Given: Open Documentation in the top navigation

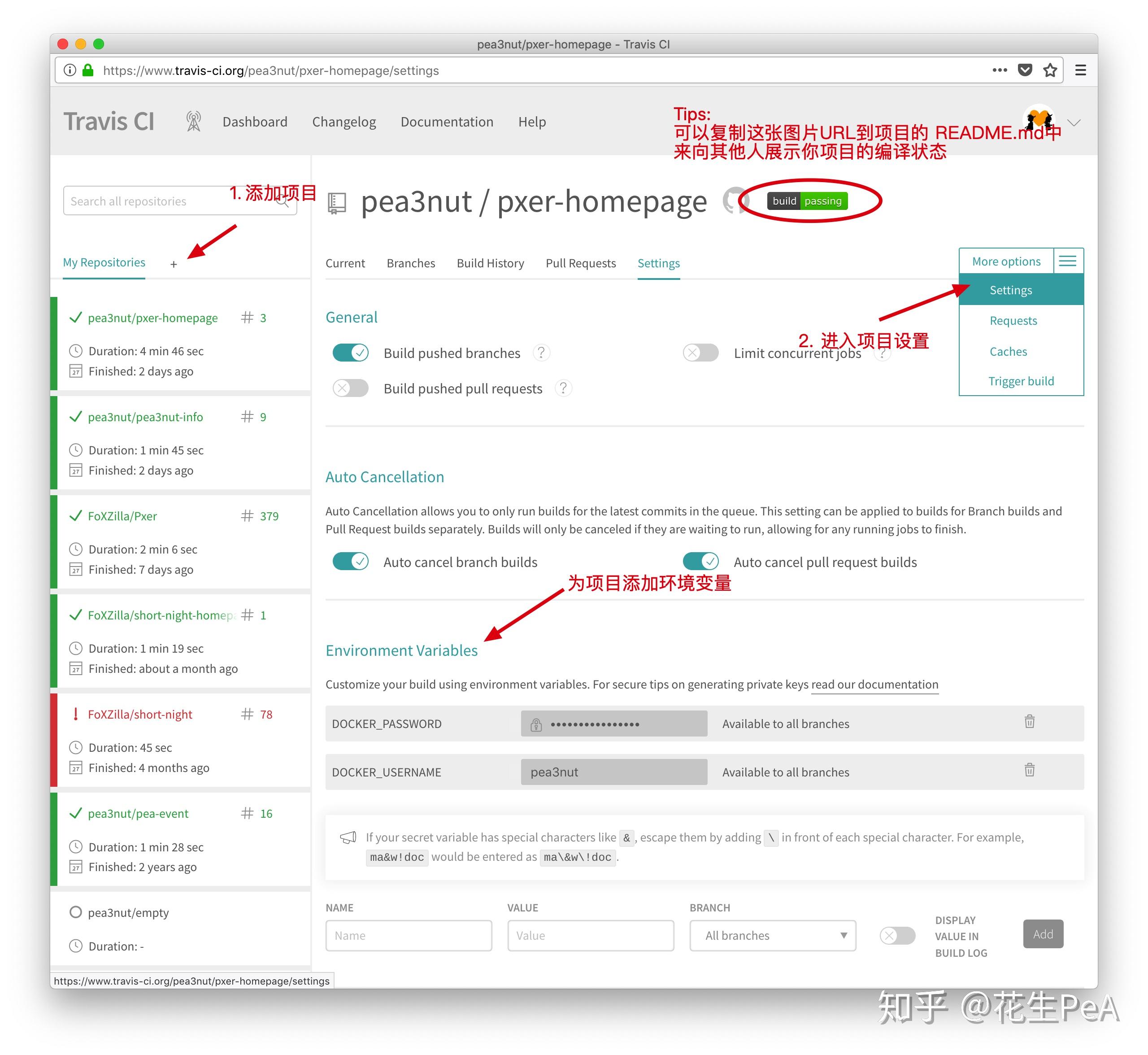Looking at the screenshot, I should [x=446, y=122].
